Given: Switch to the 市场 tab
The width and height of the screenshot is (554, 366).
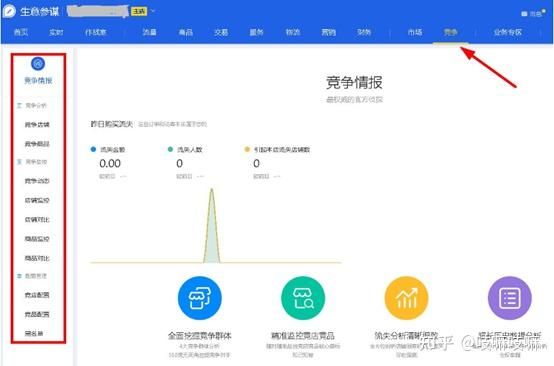Looking at the screenshot, I should (415, 32).
